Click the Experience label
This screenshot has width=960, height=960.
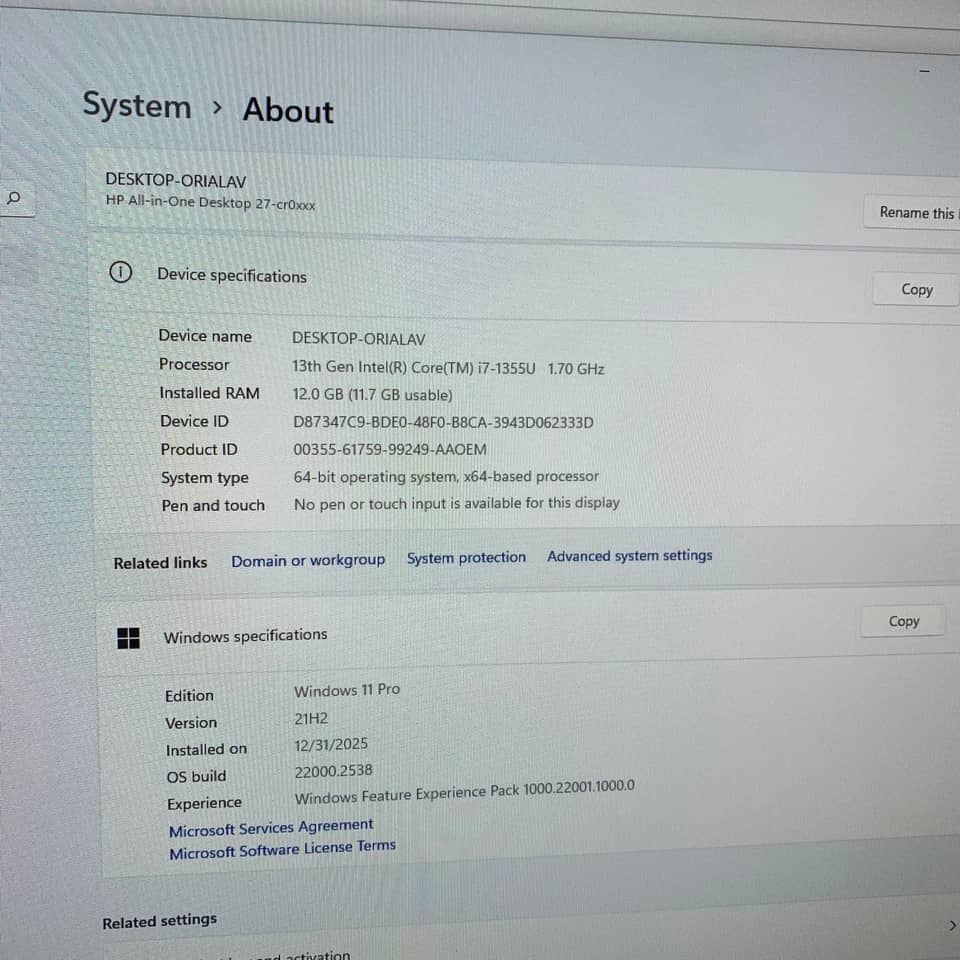point(204,803)
